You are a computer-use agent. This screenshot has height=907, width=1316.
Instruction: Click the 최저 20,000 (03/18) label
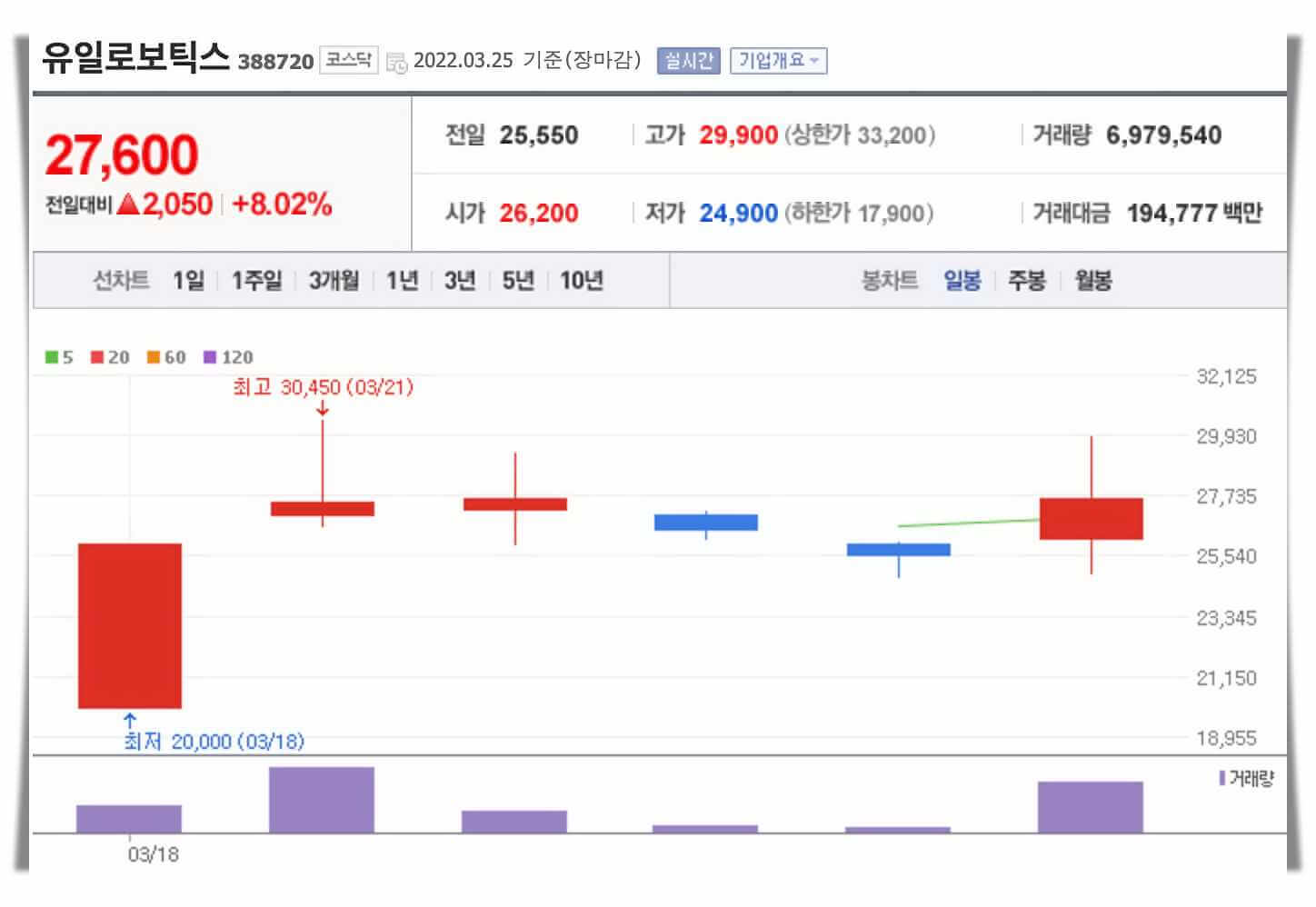[x=214, y=742]
